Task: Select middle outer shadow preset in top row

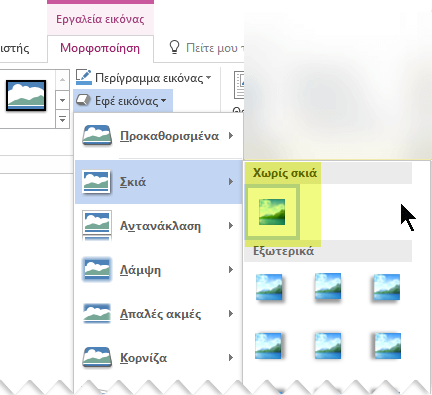Action: [x=328, y=287]
